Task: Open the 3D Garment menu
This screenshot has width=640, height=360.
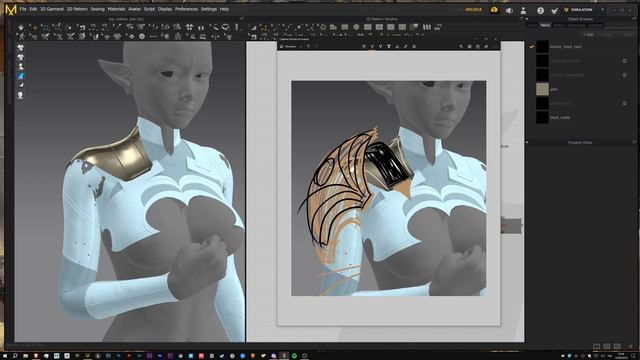Action: pyautogui.click(x=51, y=9)
